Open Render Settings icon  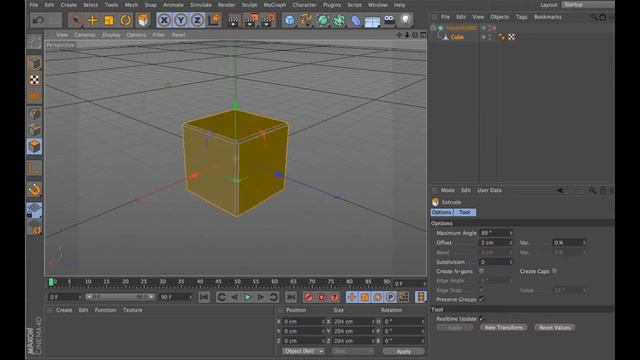coord(268,20)
